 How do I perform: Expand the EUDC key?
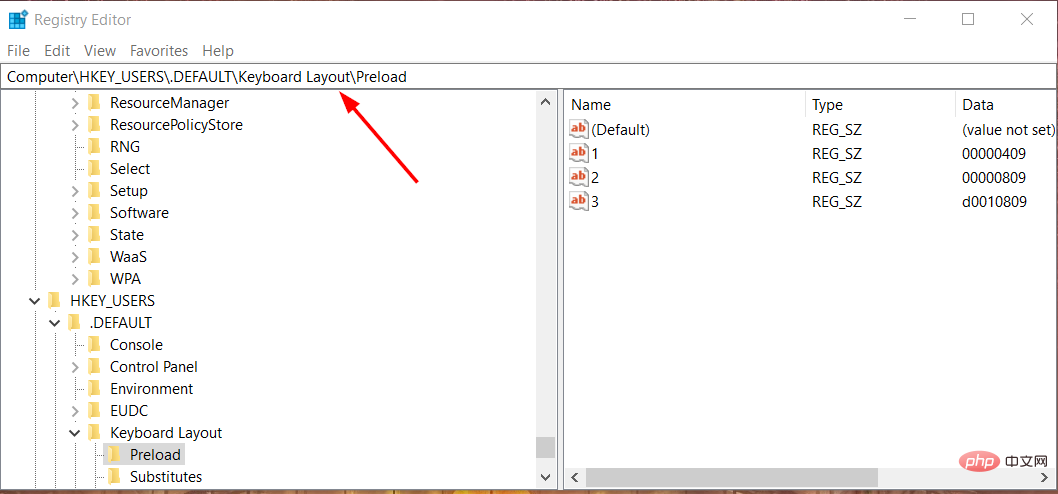[x=75, y=411]
